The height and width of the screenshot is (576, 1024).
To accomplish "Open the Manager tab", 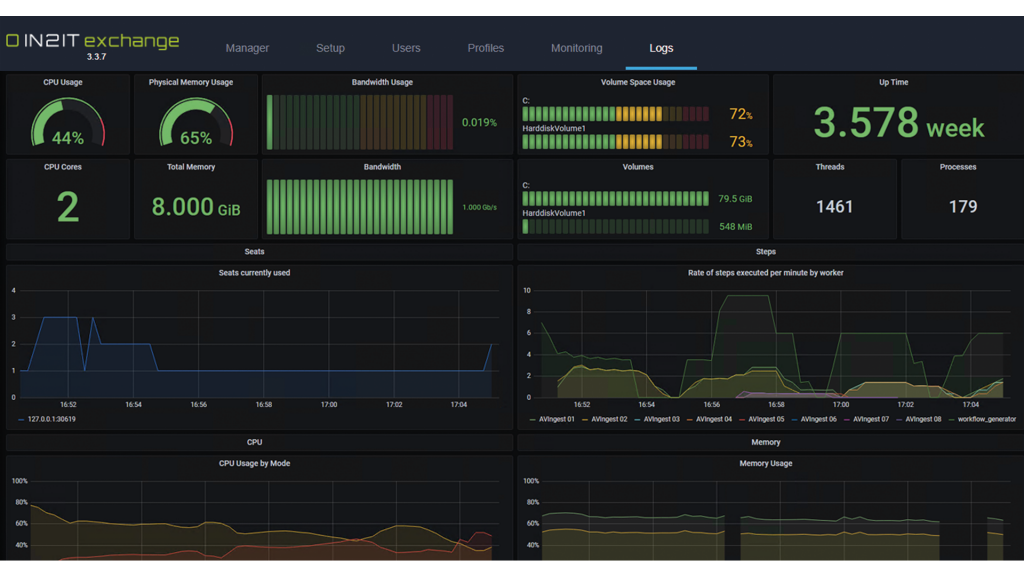I will click(x=247, y=48).
